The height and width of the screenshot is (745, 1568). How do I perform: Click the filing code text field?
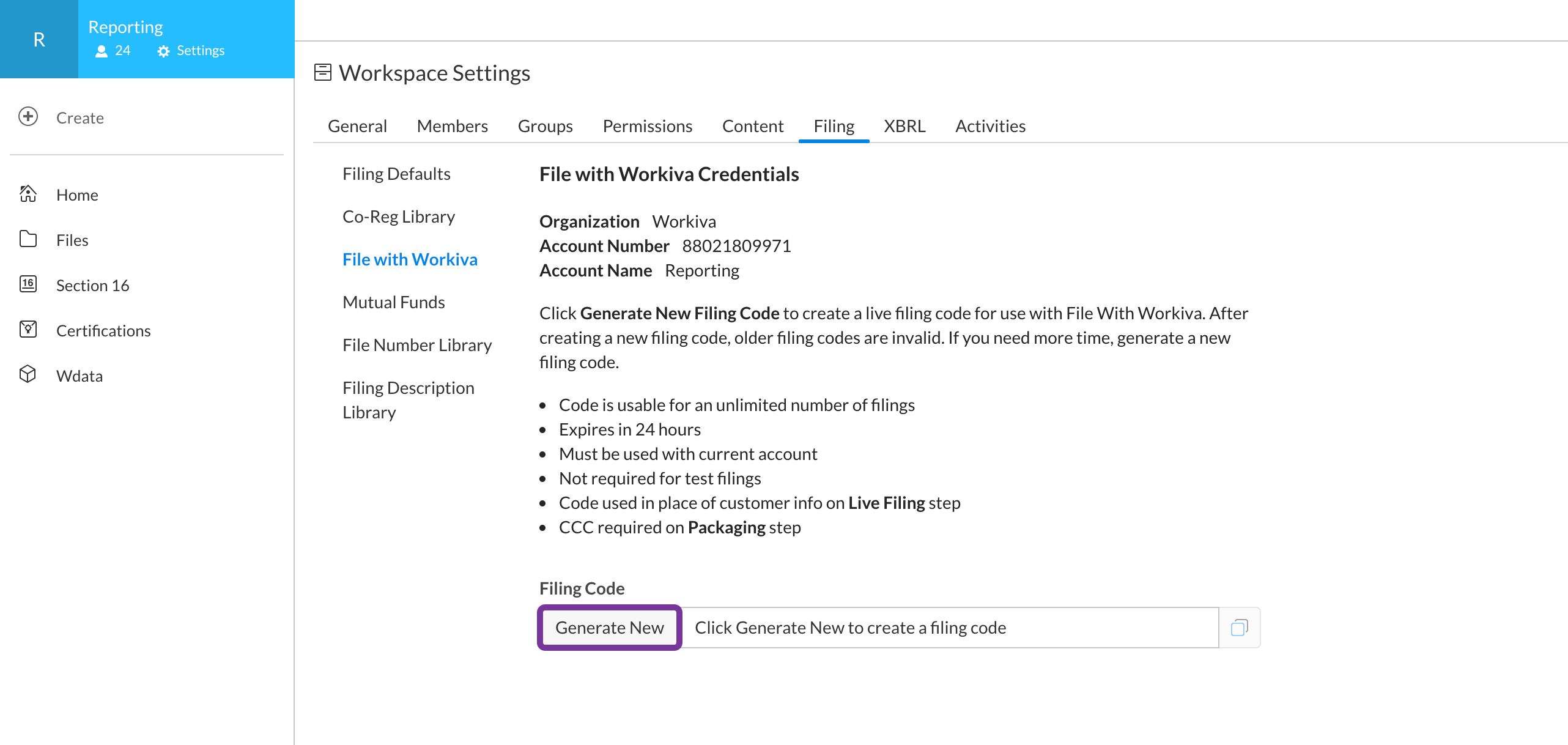point(949,628)
